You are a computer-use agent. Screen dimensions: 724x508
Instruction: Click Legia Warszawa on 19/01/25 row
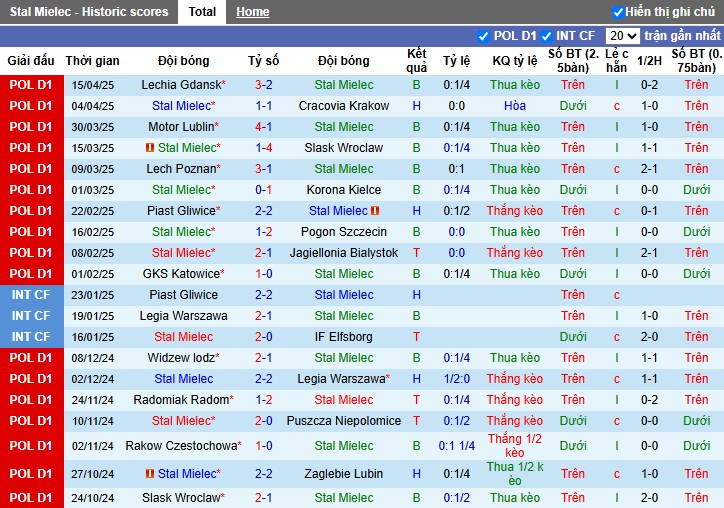click(x=183, y=316)
